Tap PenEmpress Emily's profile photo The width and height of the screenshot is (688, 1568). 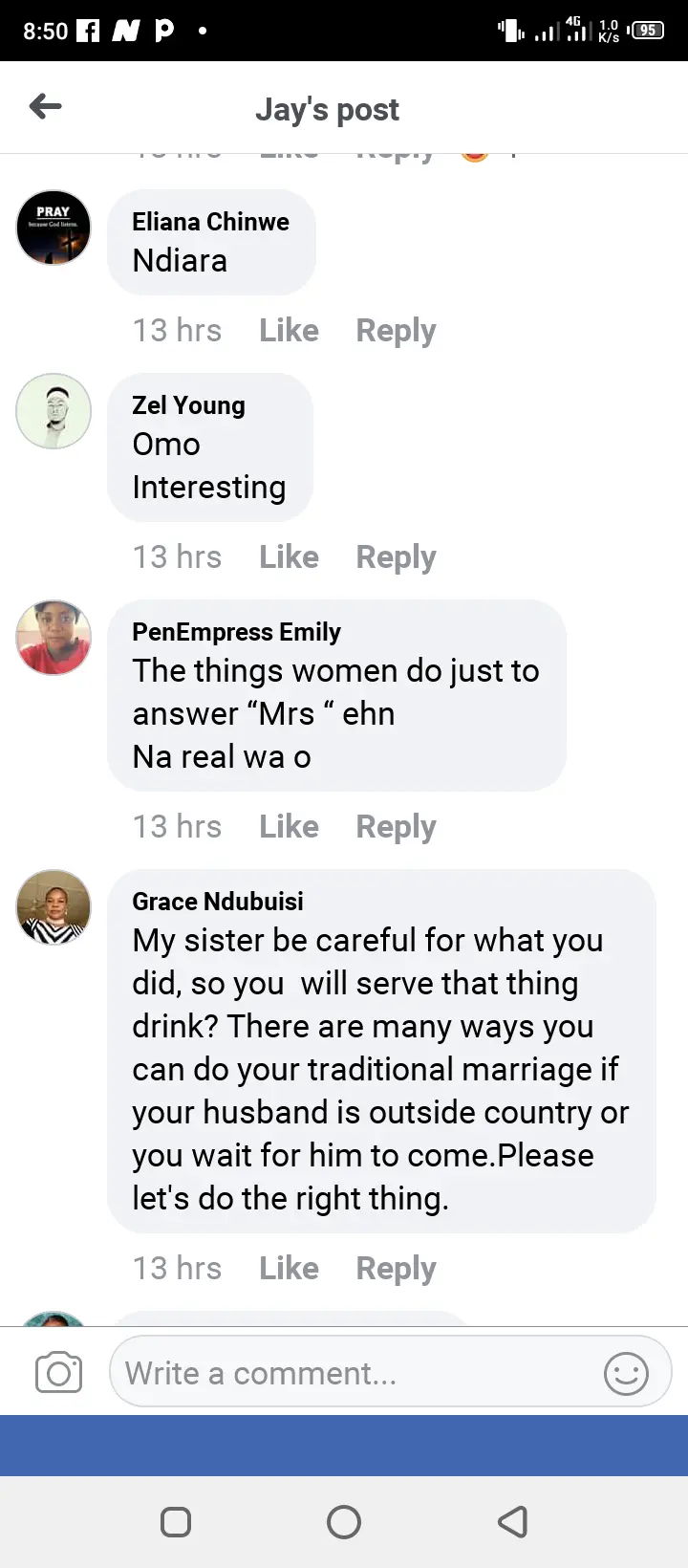click(x=54, y=638)
